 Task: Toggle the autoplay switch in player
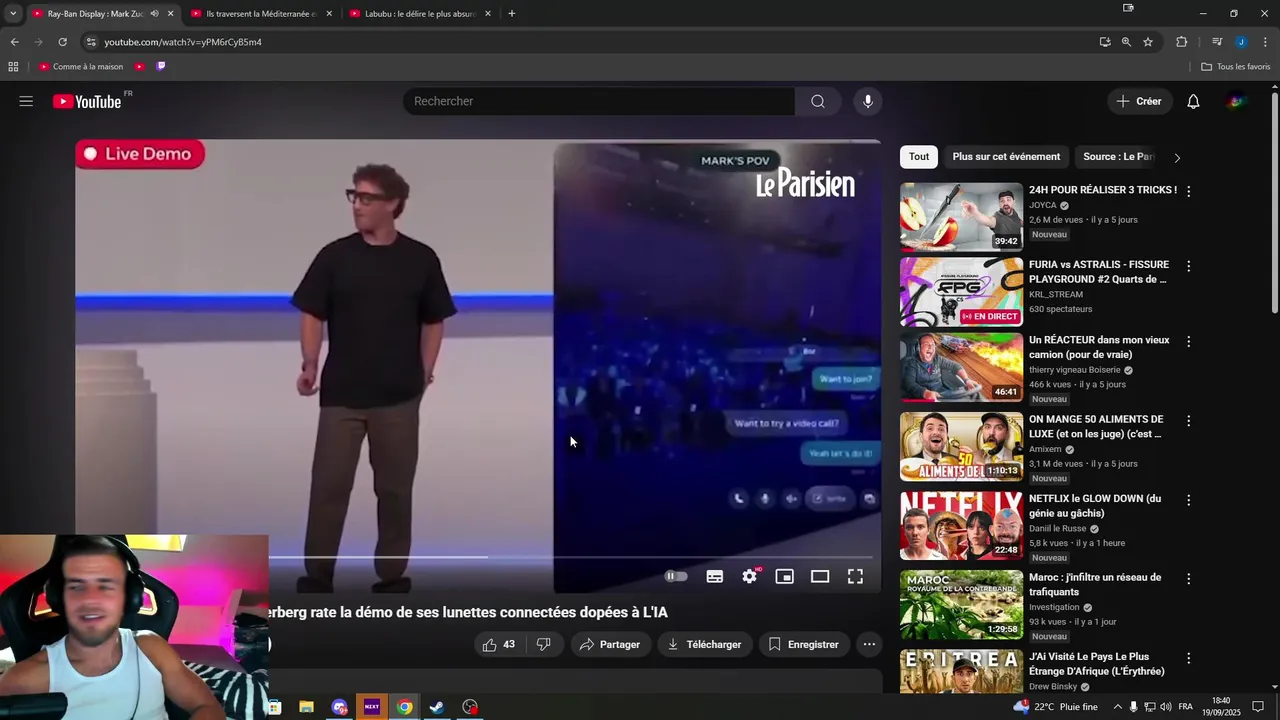click(677, 576)
